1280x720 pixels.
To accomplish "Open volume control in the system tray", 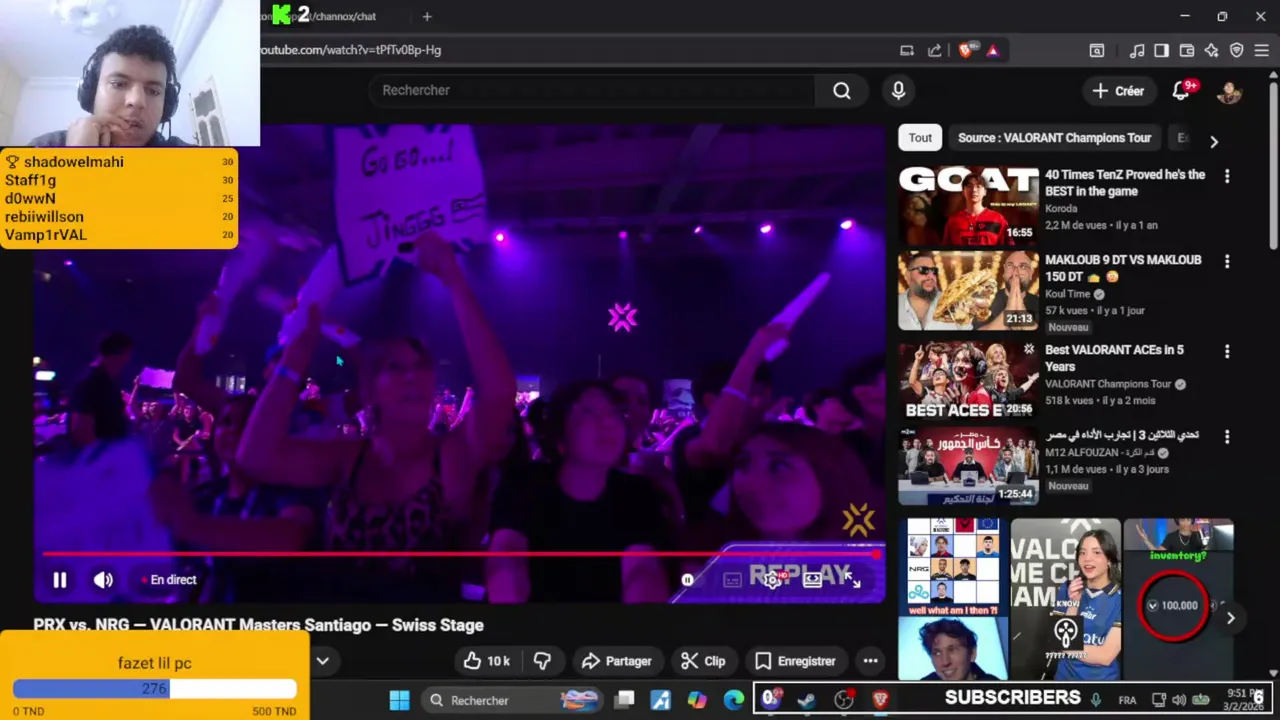I will click(x=1180, y=700).
